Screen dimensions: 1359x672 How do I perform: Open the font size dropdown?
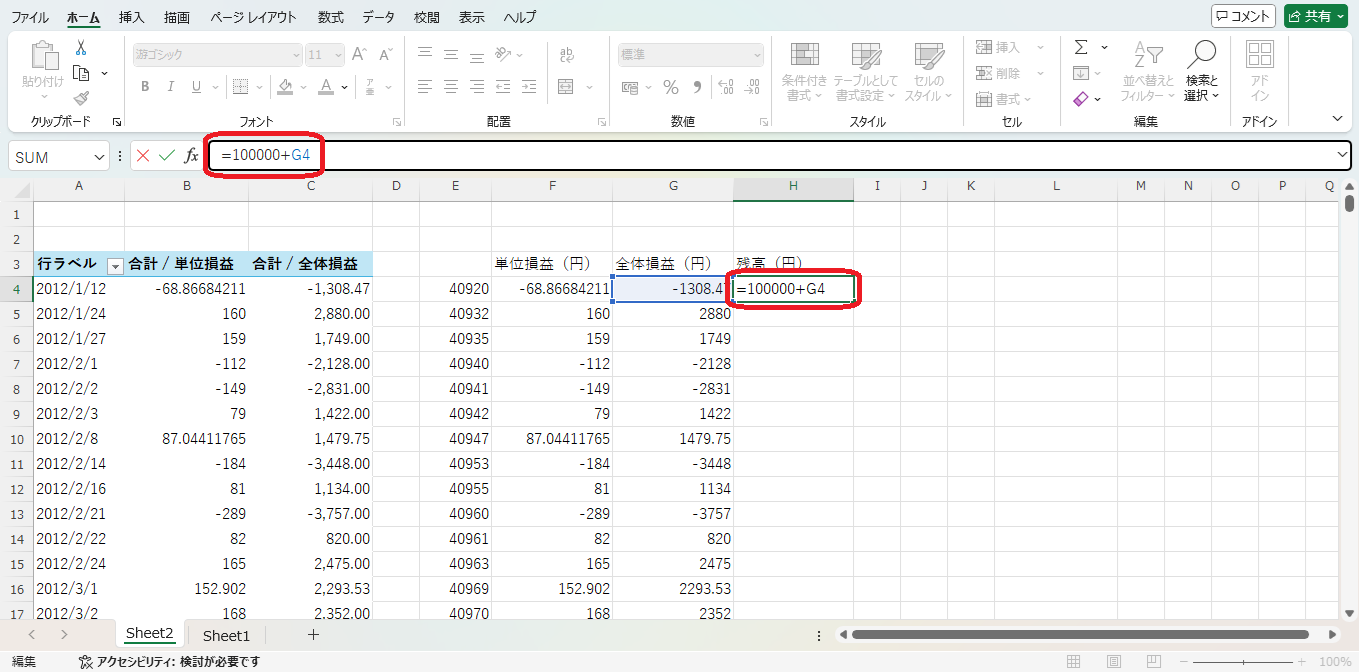(x=339, y=55)
